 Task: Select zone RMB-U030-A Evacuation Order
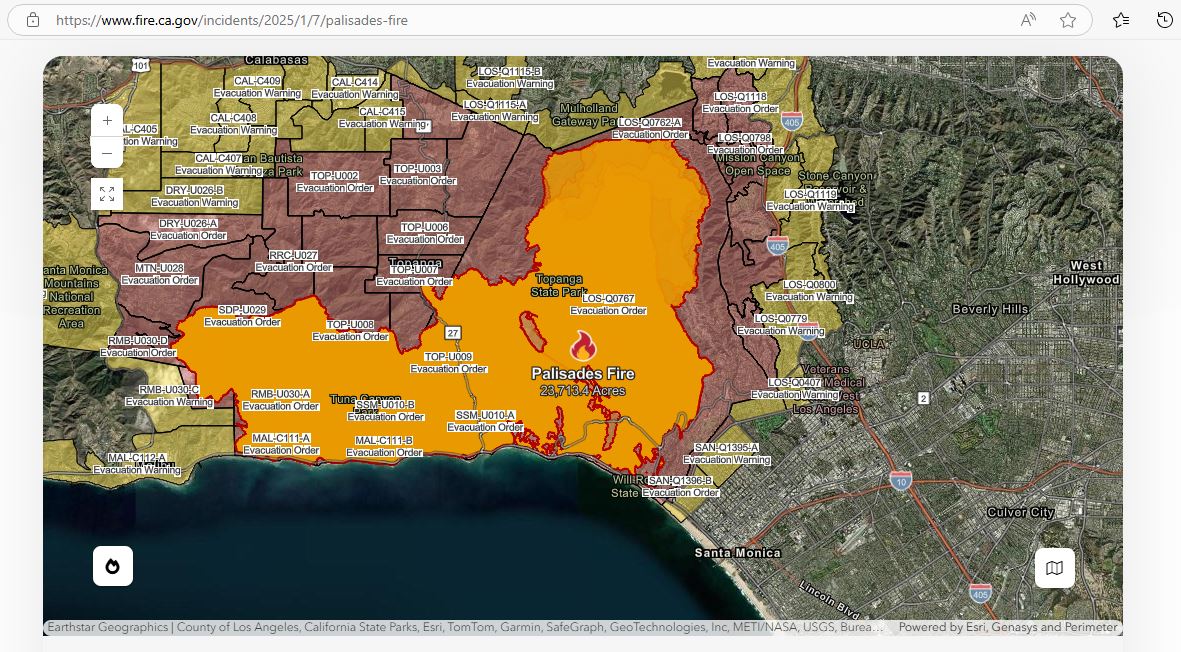coord(280,400)
